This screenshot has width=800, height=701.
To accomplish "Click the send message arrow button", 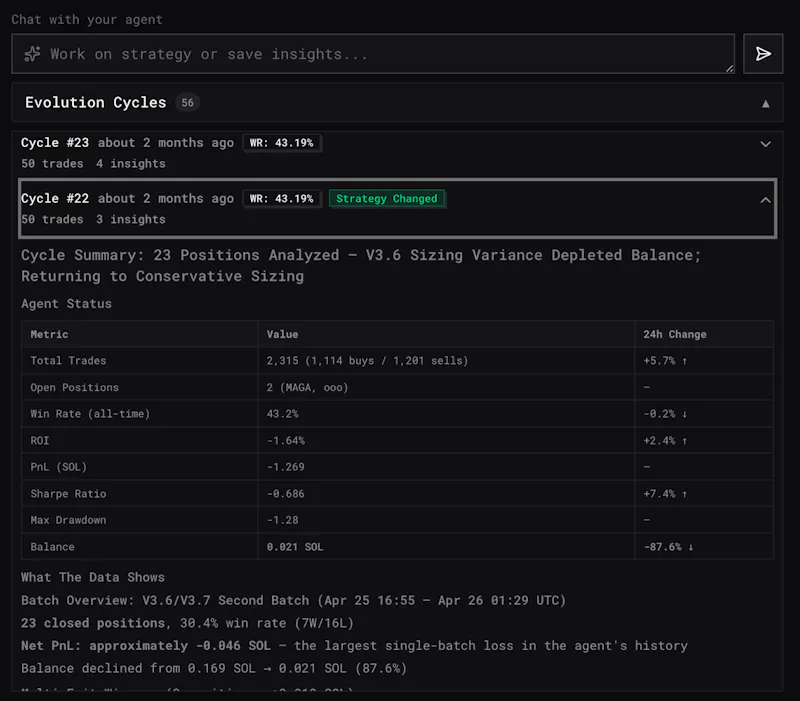I will pyautogui.click(x=763, y=54).
